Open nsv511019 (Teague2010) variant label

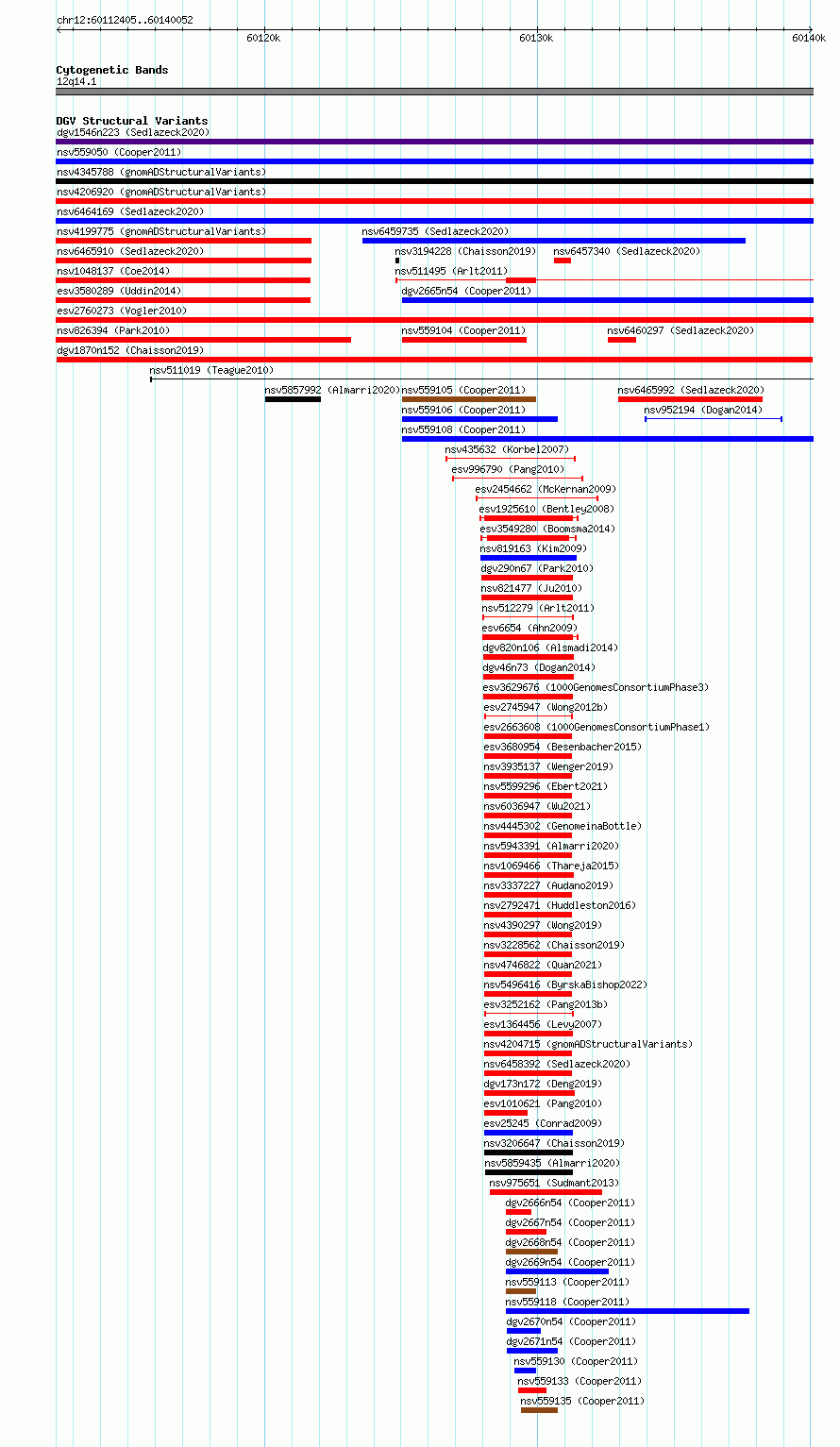pyautogui.click(x=212, y=370)
